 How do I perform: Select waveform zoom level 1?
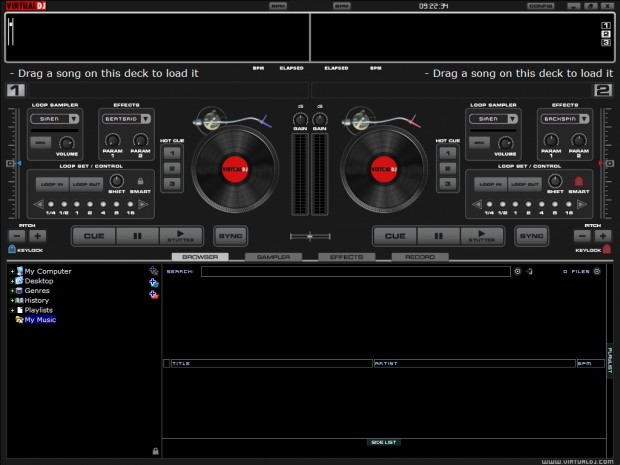[x=605, y=25]
